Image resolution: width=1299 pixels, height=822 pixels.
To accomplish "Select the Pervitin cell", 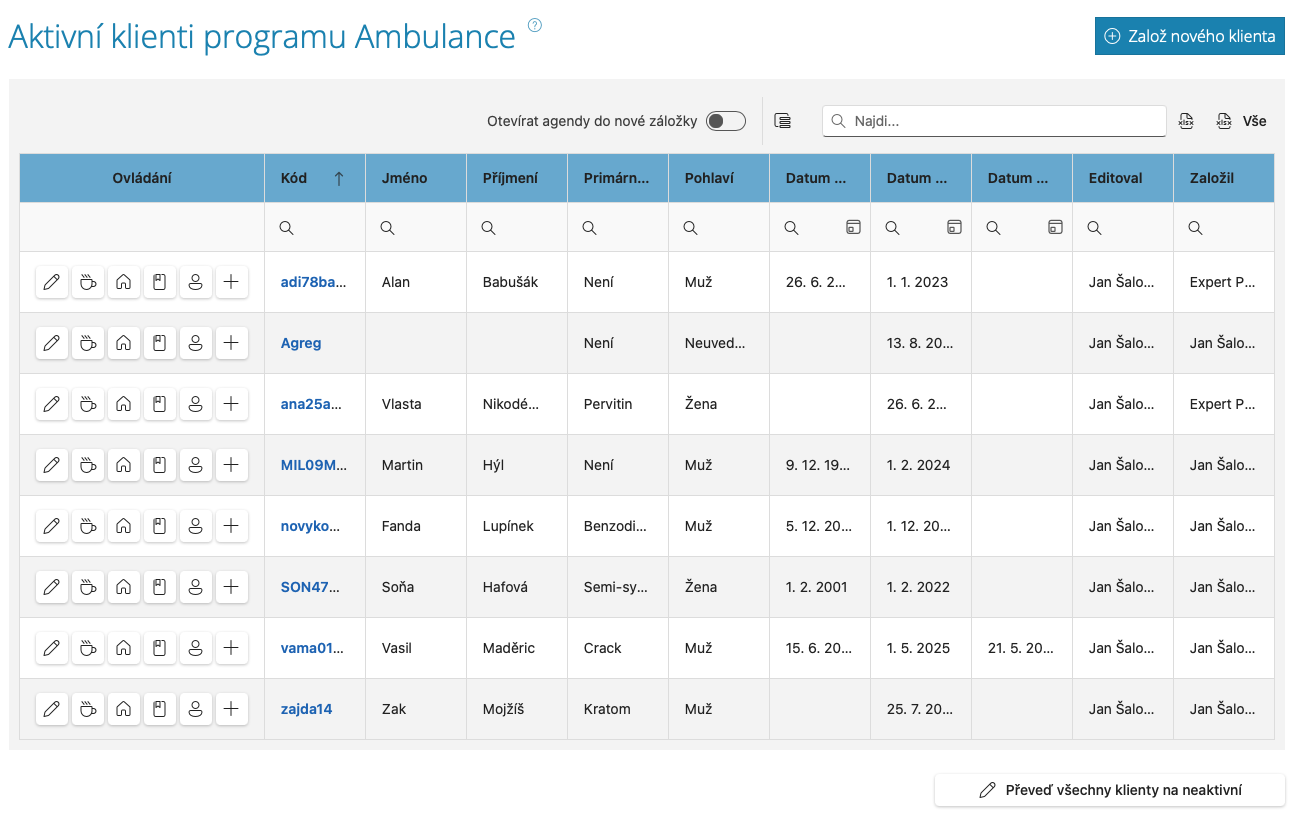I will point(618,404).
